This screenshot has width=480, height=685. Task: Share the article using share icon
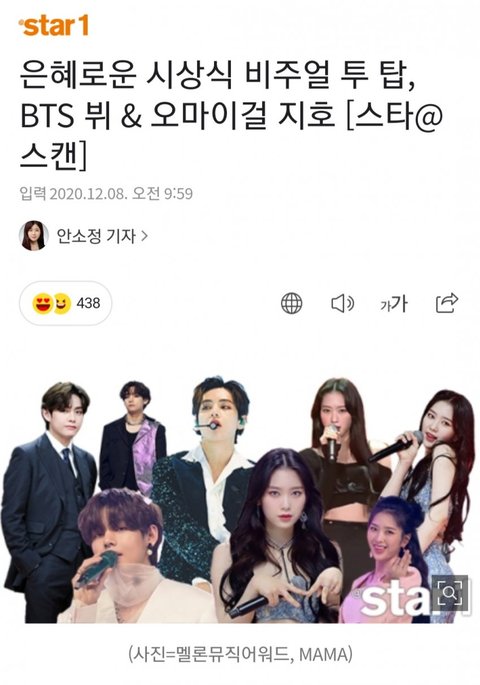coord(447,303)
